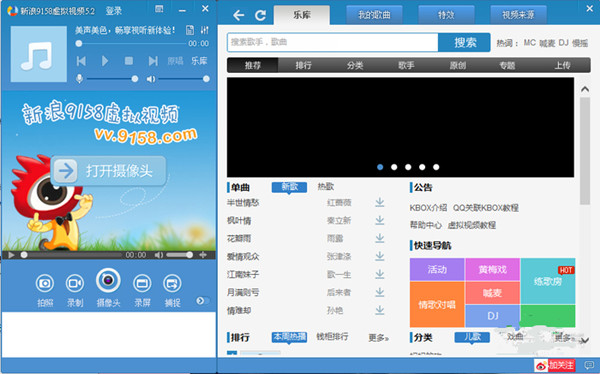Download the song 江南妹子
600x374 pixels.
click(380, 274)
